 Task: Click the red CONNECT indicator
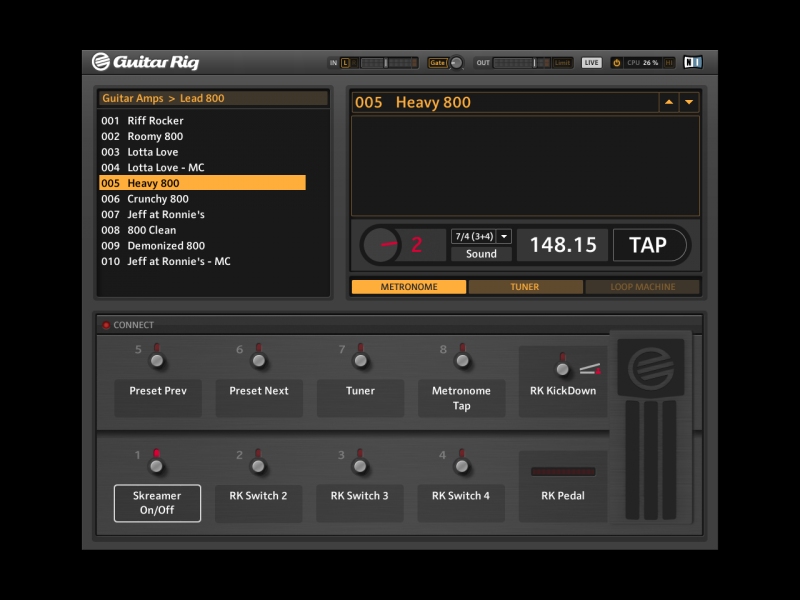click(106, 325)
